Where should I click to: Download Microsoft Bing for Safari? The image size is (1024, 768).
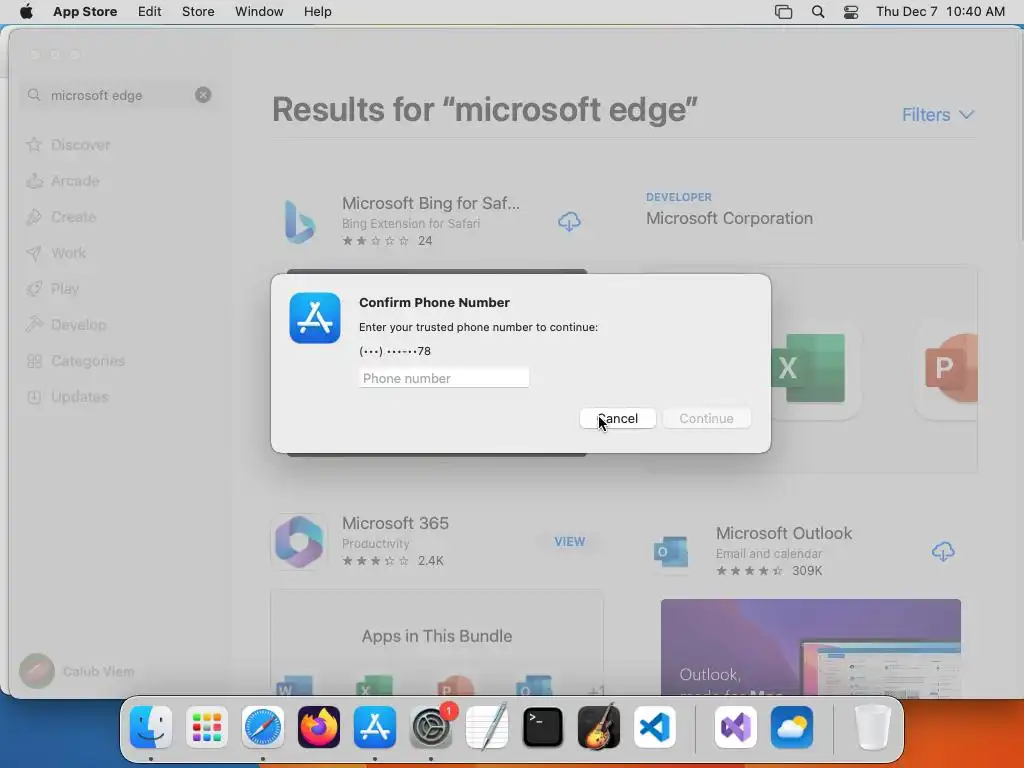click(569, 221)
